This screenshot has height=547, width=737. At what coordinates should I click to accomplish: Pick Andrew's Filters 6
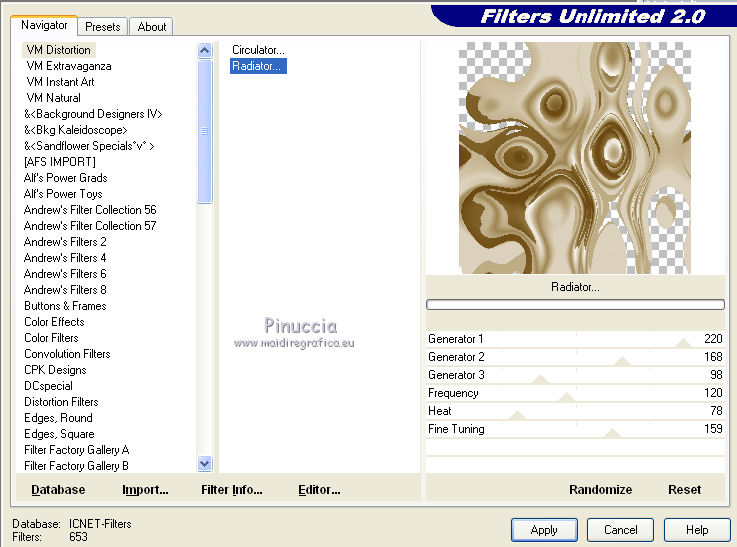(65, 274)
